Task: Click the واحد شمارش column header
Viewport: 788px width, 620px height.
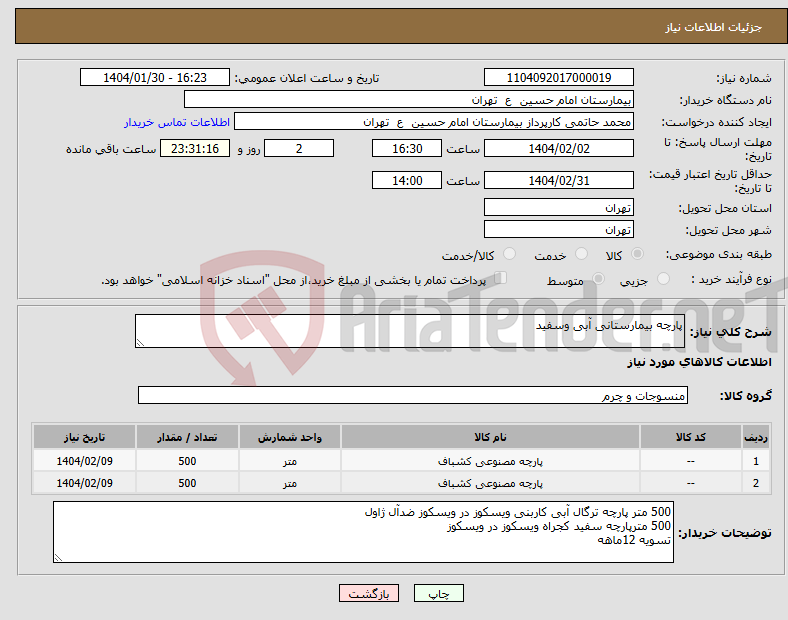Action: 290,437
